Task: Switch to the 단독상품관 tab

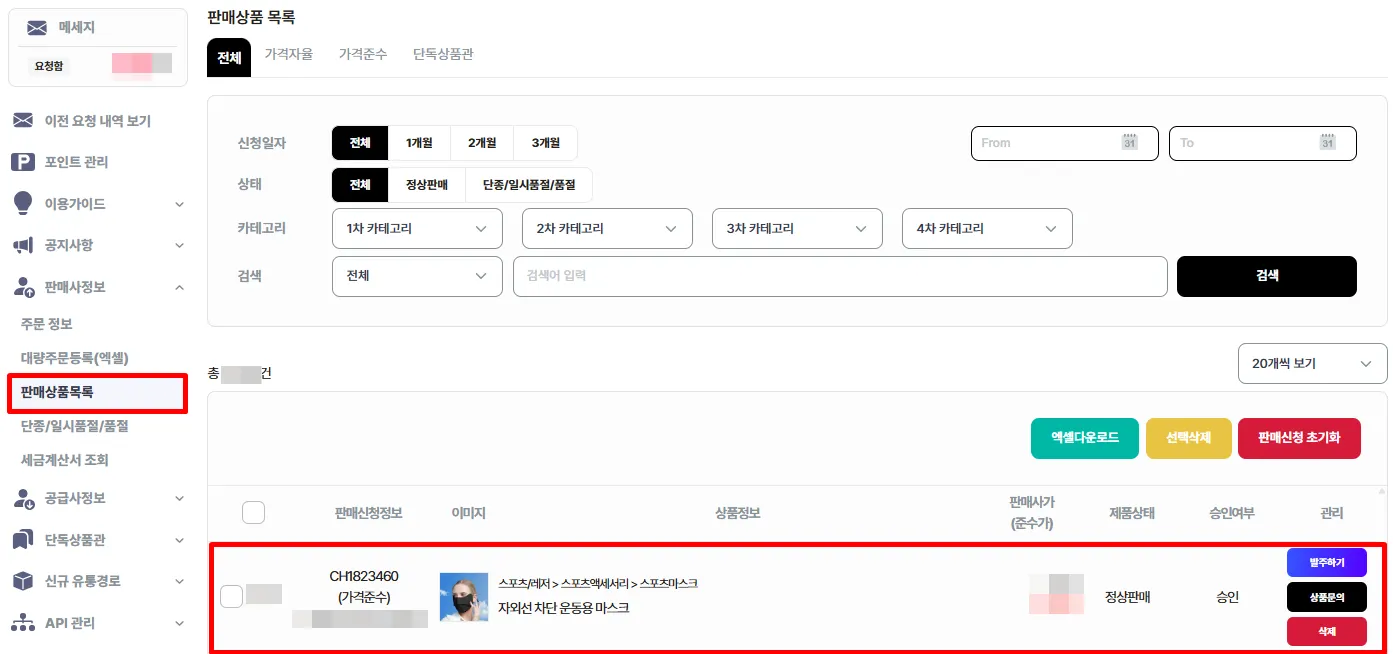Action: point(443,54)
